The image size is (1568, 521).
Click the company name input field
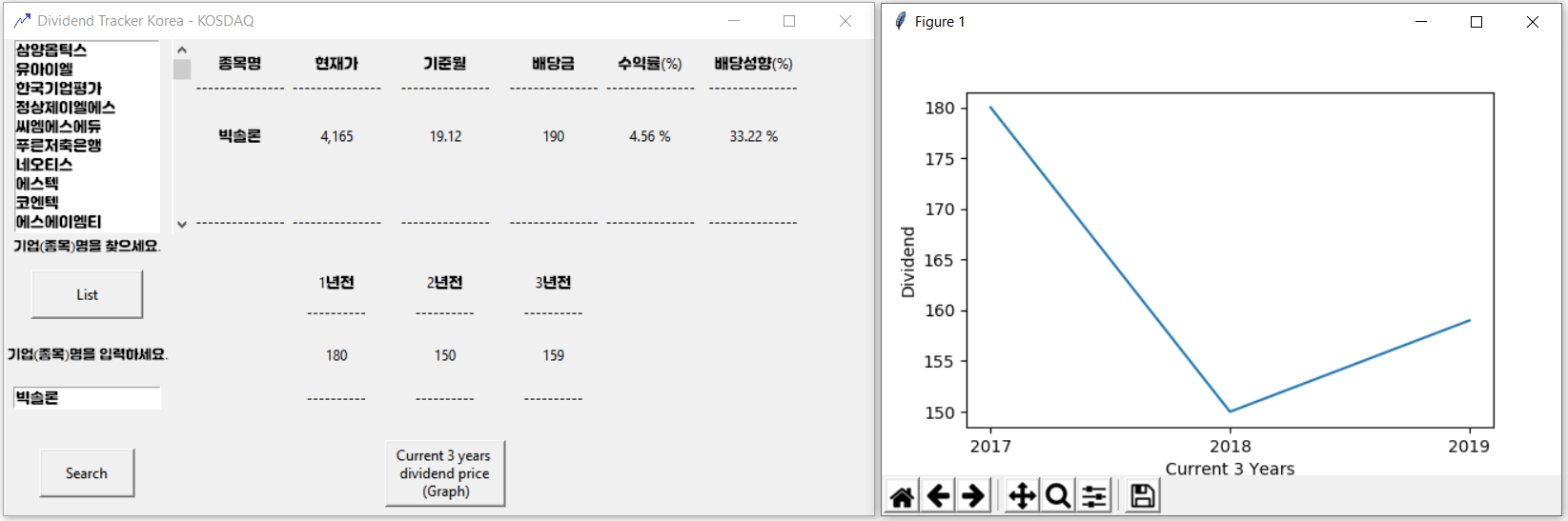tap(87, 398)
